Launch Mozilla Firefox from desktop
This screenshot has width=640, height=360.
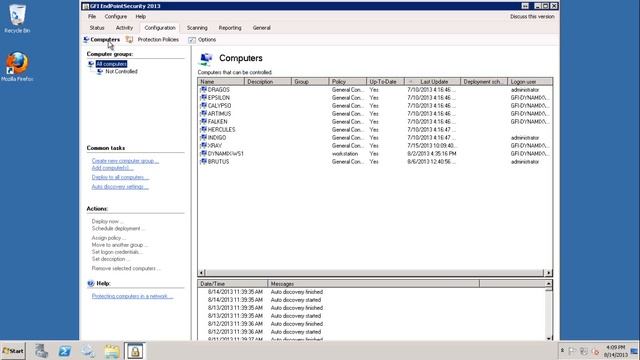pos(17,67)
